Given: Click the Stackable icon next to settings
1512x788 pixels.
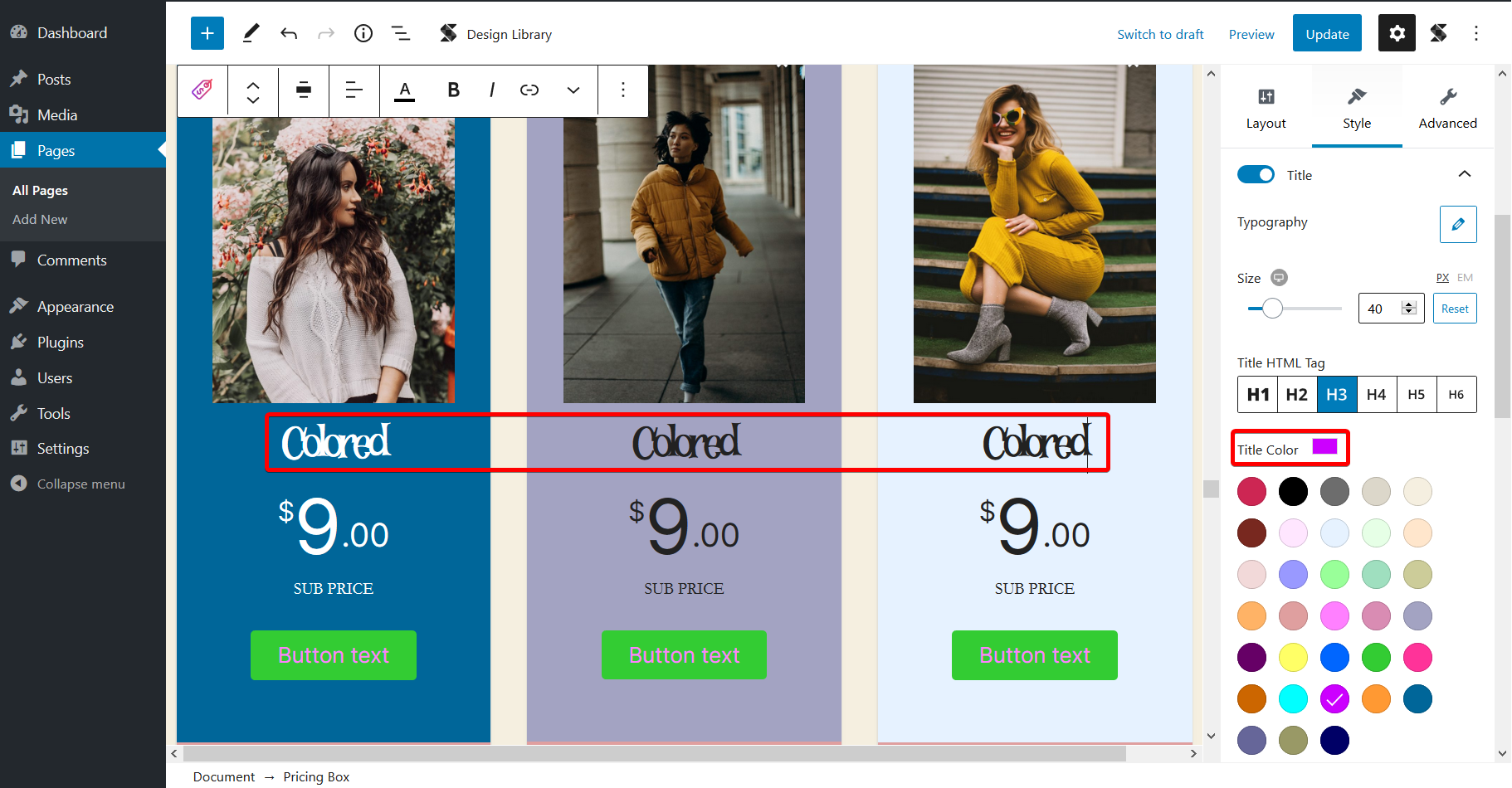Looking at the screenshot, I should pos(1439,33).
